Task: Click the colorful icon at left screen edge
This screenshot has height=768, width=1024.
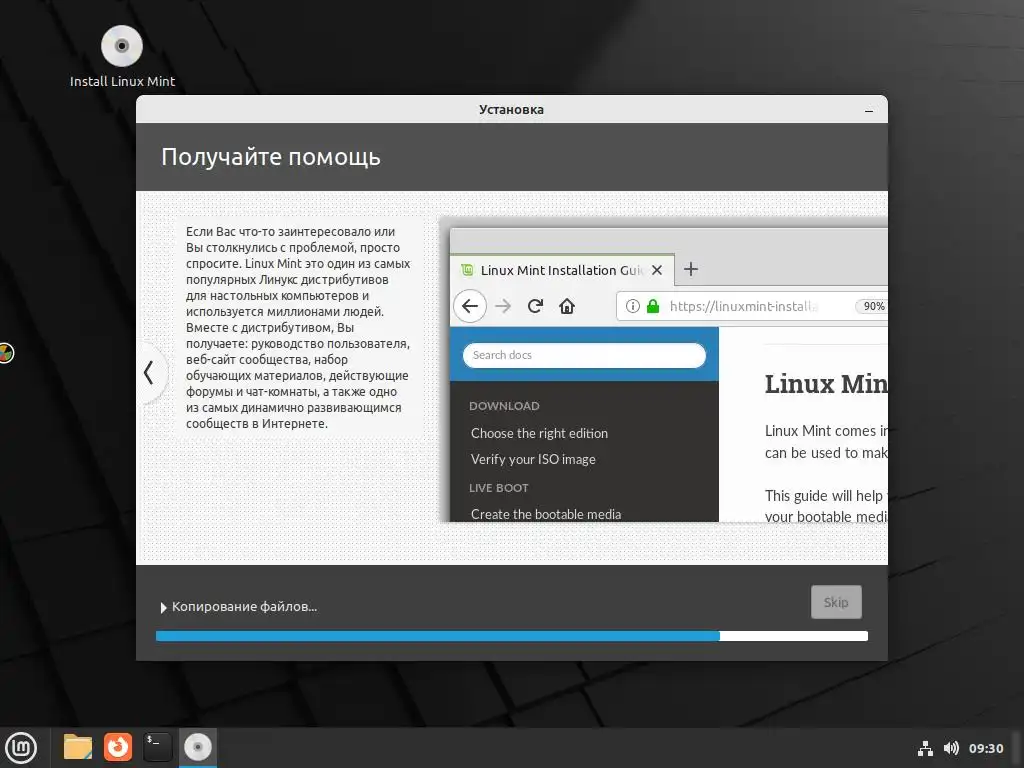Action: pyautogui.click(x=6, y=353)
